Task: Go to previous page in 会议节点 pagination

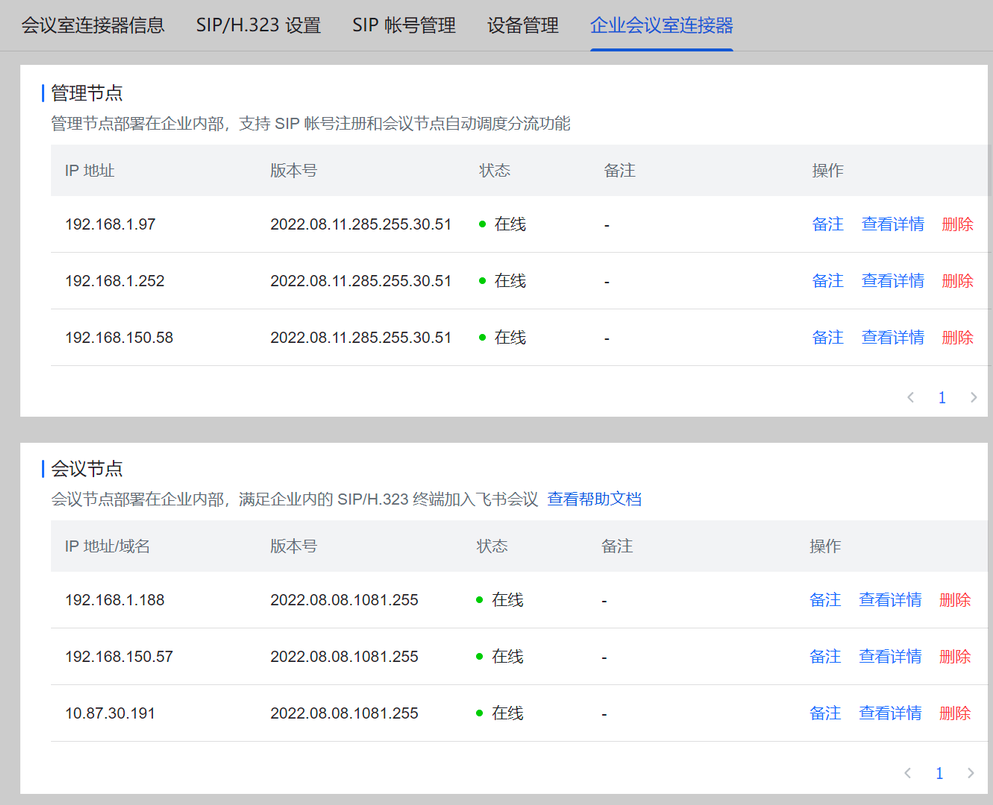Action: click(x=908, y=773)
